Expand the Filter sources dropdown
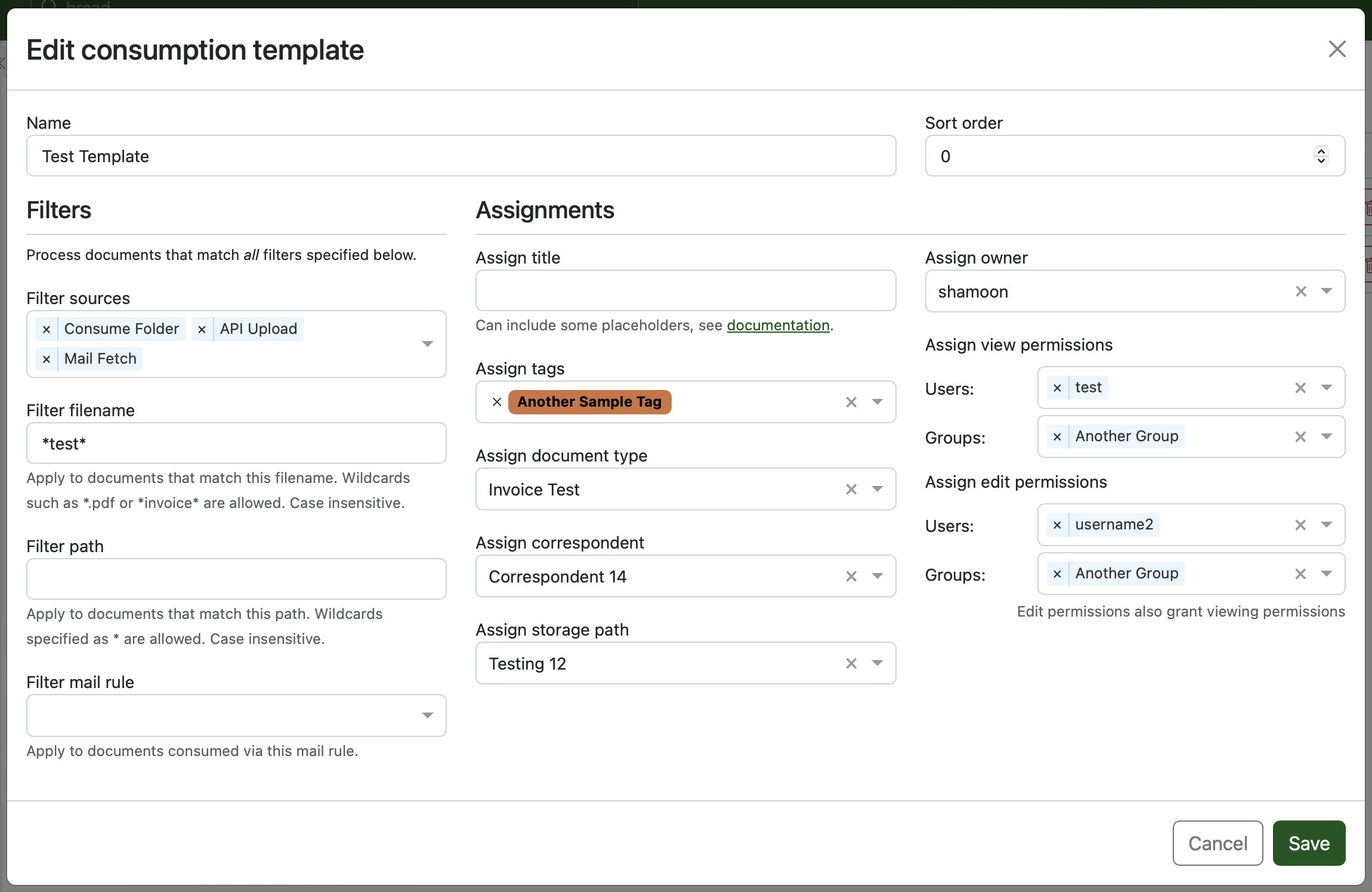1372x892 pixels. (x=427, y=344)
